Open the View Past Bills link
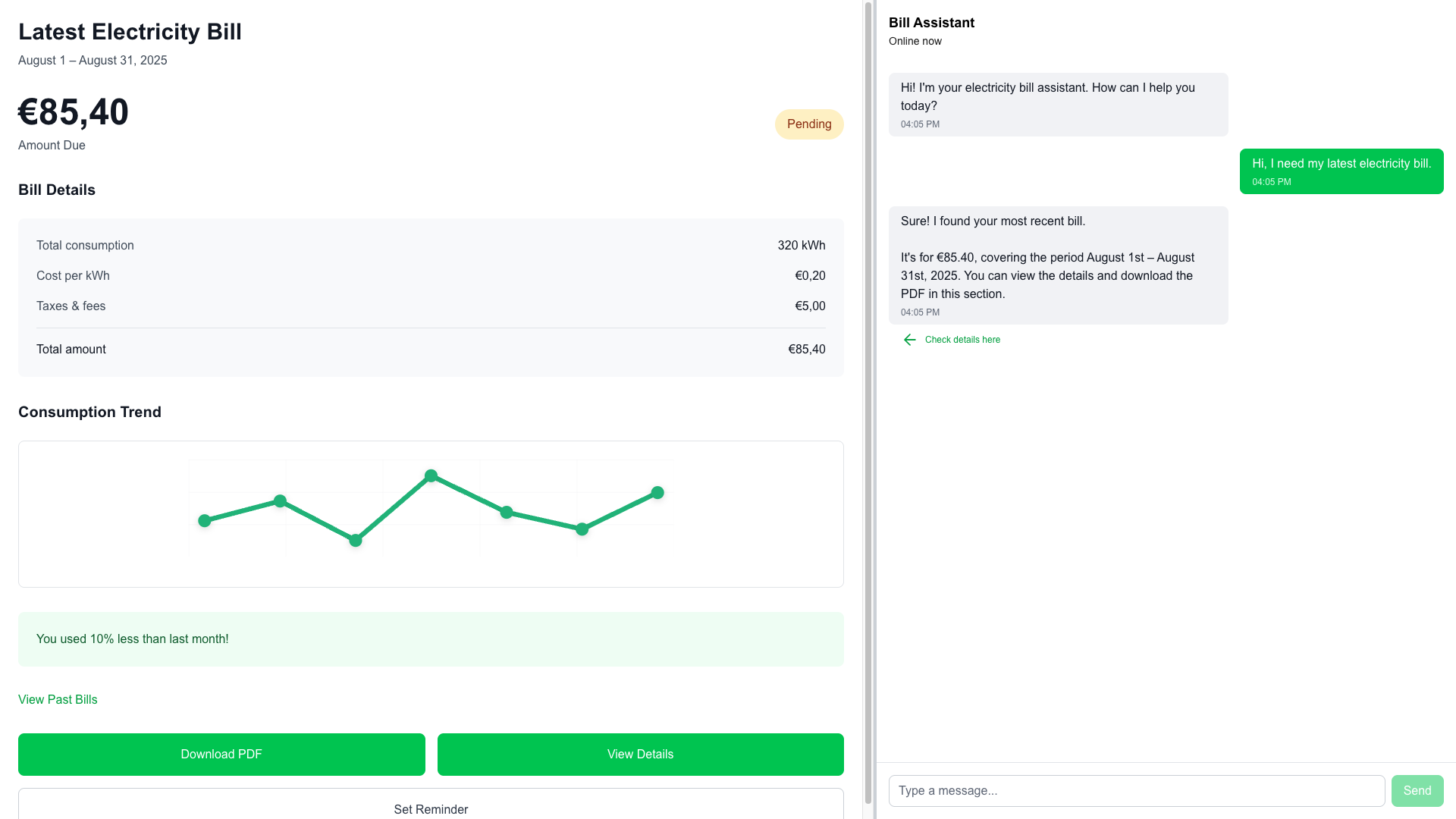 coord(58,699)
